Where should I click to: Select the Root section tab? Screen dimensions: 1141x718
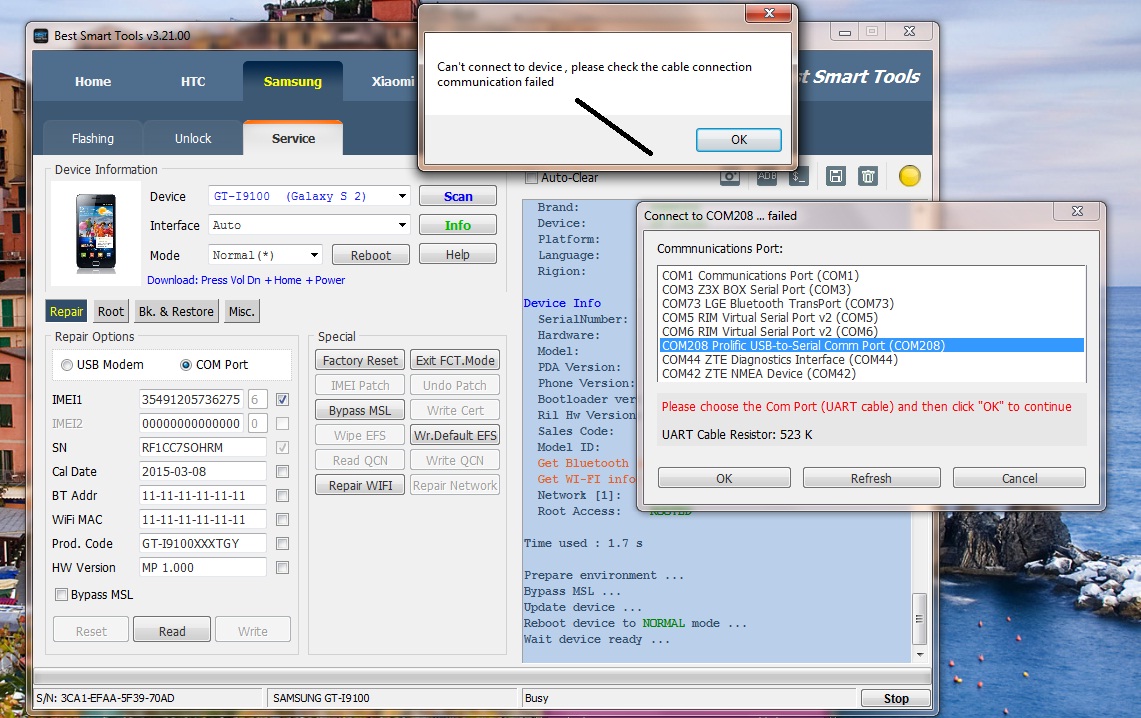click(x=111, y=311)
